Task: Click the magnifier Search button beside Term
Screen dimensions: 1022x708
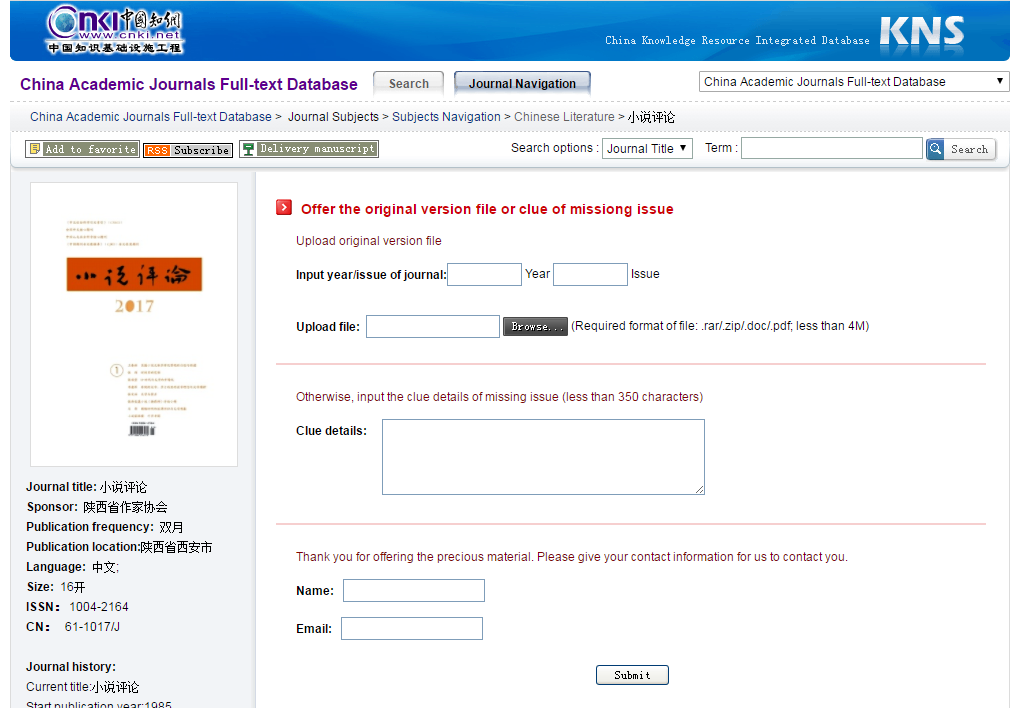Action: [961, 149]
